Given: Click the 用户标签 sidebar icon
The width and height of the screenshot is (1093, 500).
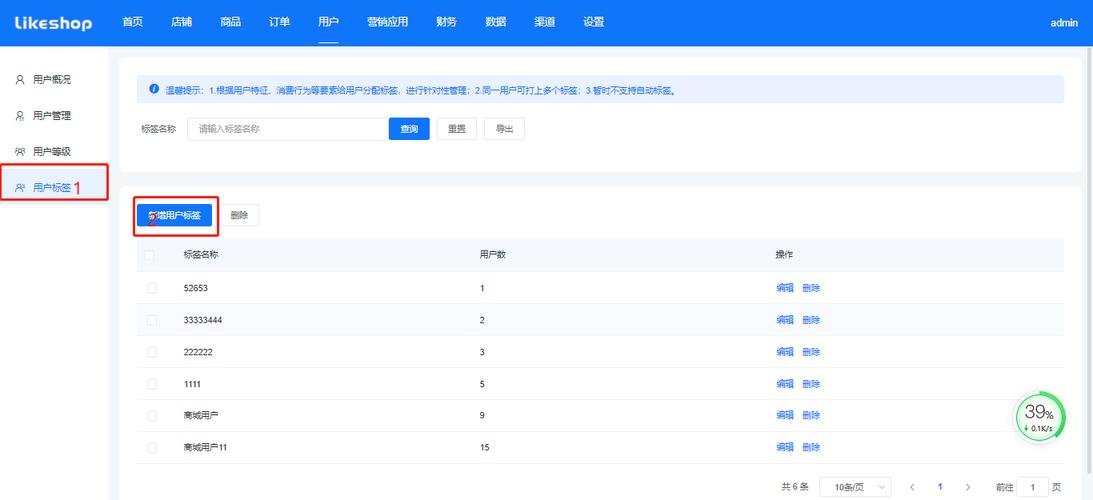Looking at the screenshot, I should pos(20,187).
